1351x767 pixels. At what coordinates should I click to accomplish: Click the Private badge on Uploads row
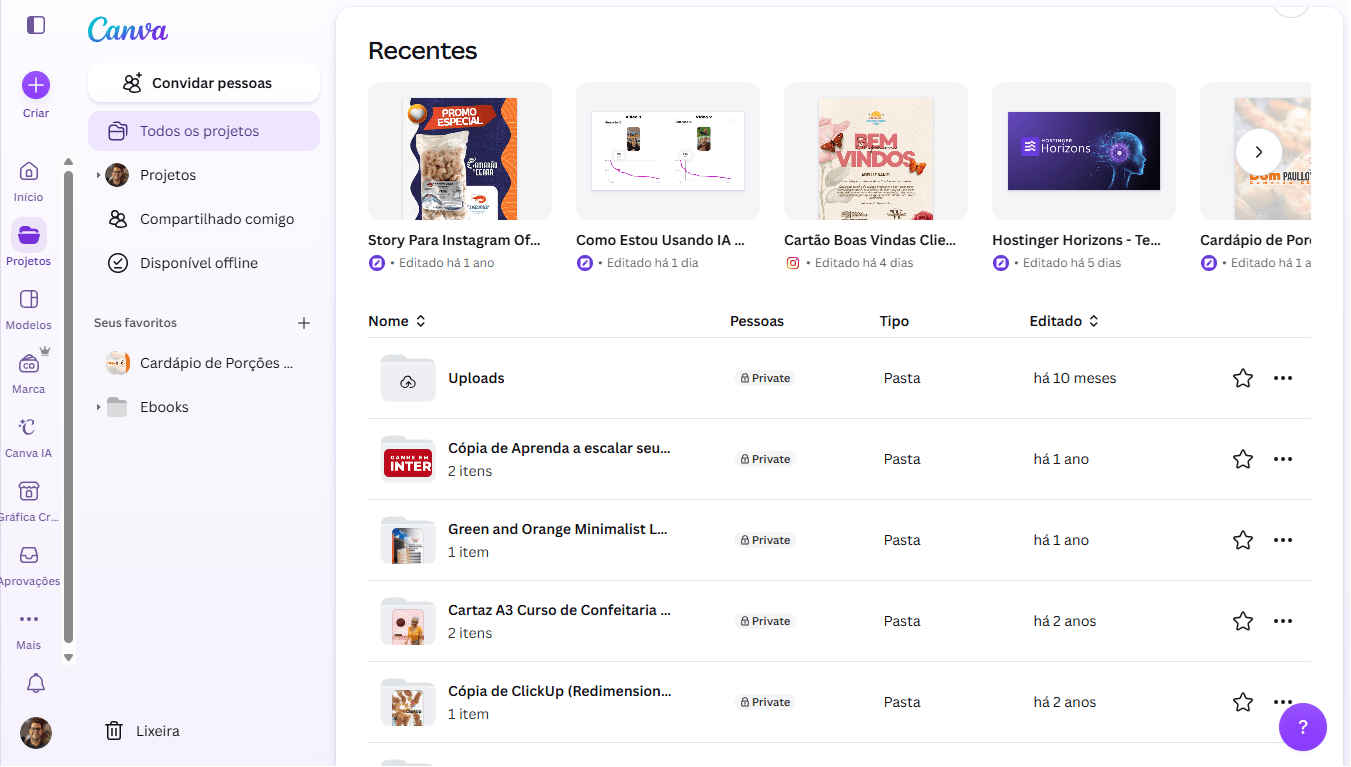(765, 378)
